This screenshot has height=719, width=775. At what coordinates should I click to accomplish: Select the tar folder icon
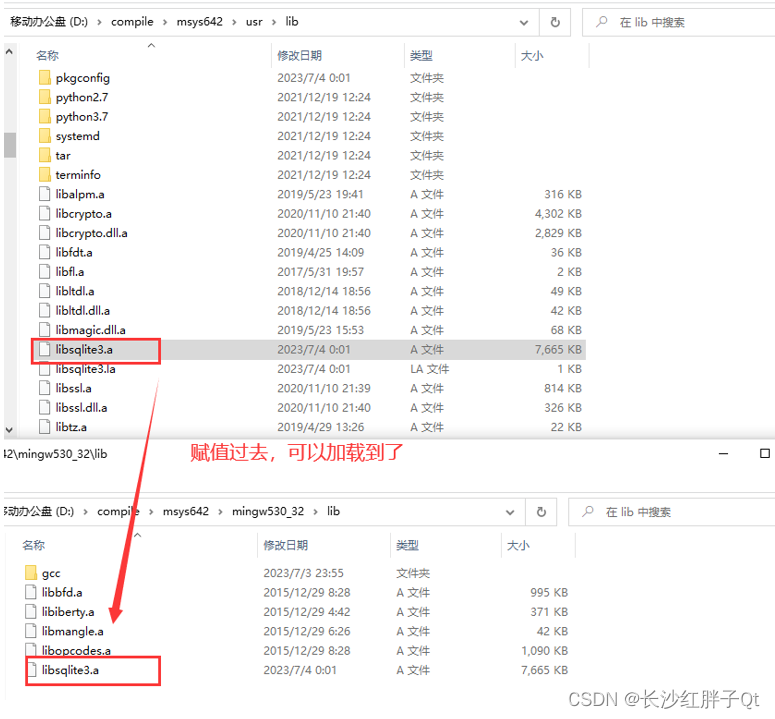44,155
